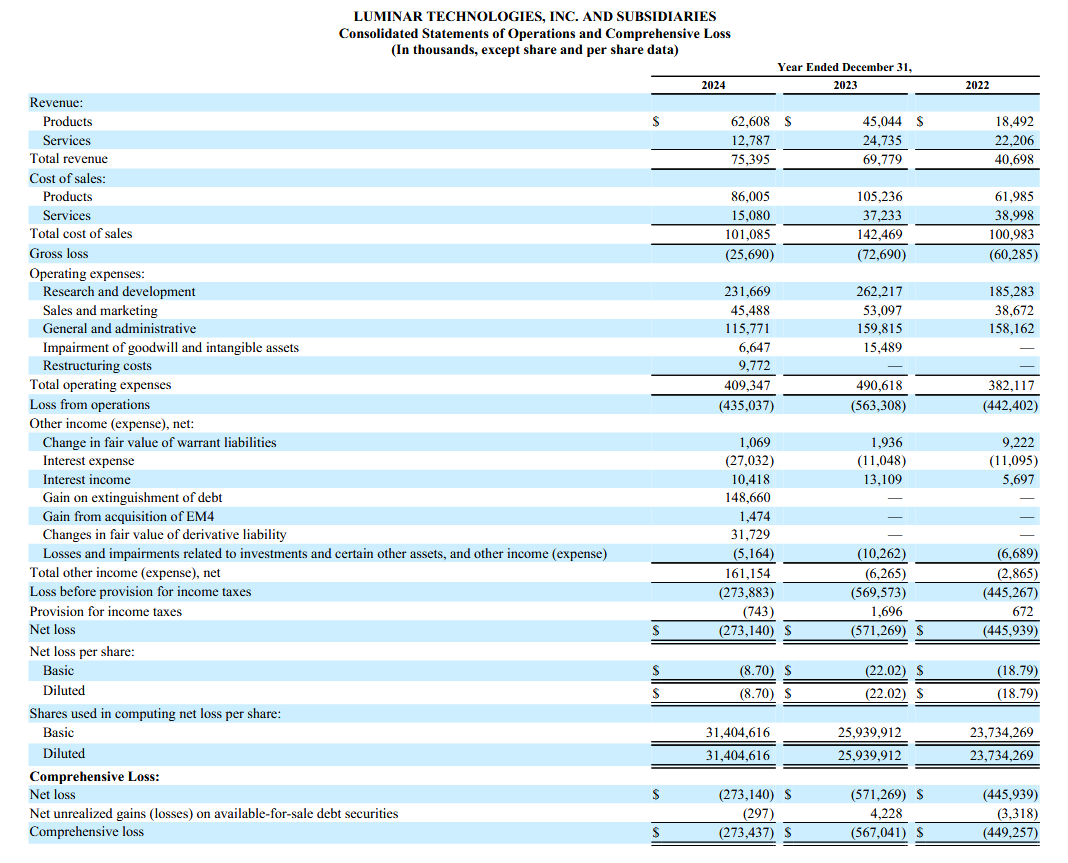Select 'Shares used in computing net loss' label

point(155,714)
